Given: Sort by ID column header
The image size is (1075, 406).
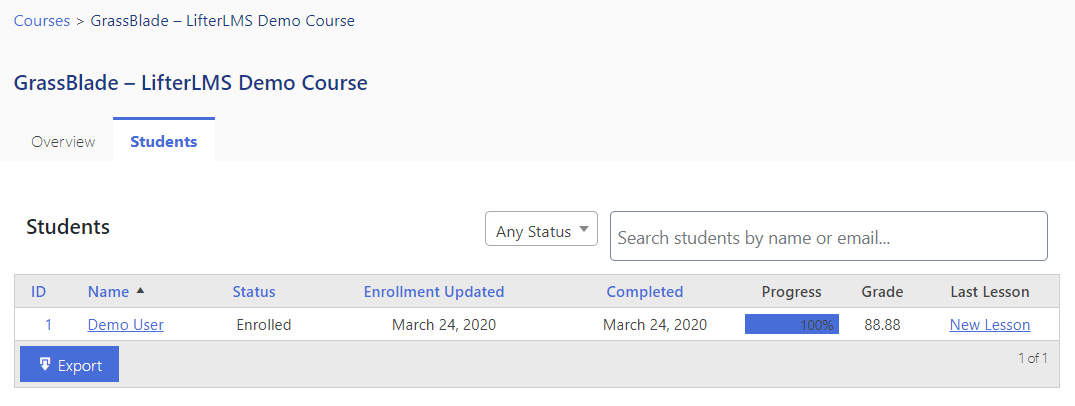Looking at the screenshot, I should [38, 291].
